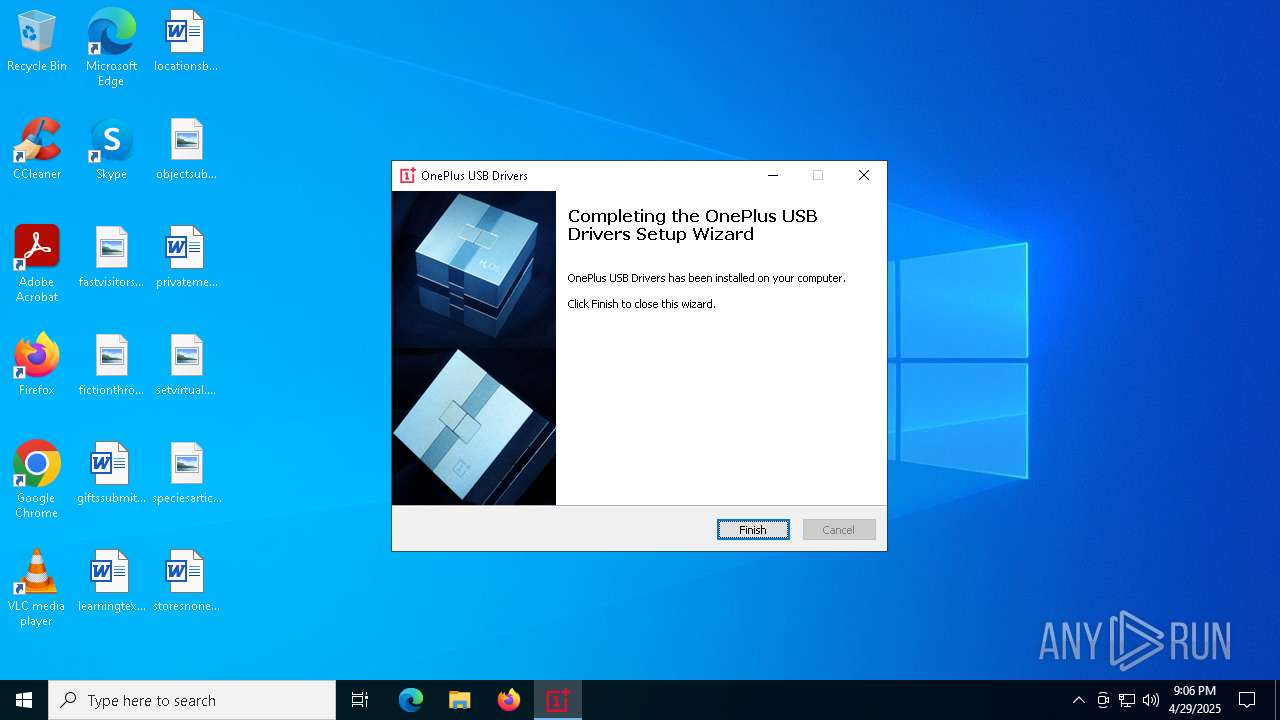Click the OnePlus logo in title bar

click(x=407, y=175)
